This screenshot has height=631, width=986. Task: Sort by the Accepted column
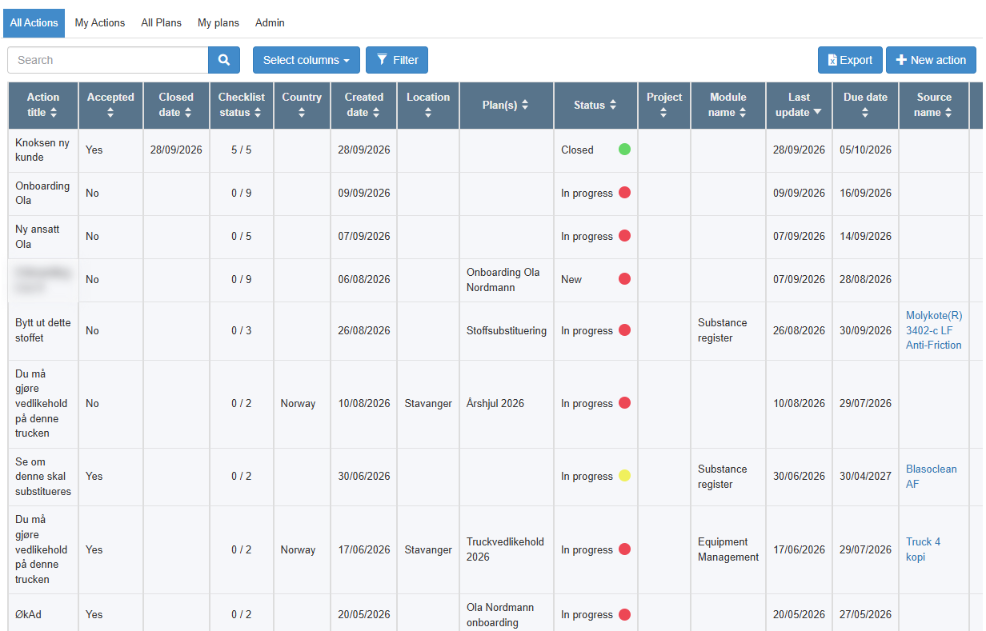[111, 105]
